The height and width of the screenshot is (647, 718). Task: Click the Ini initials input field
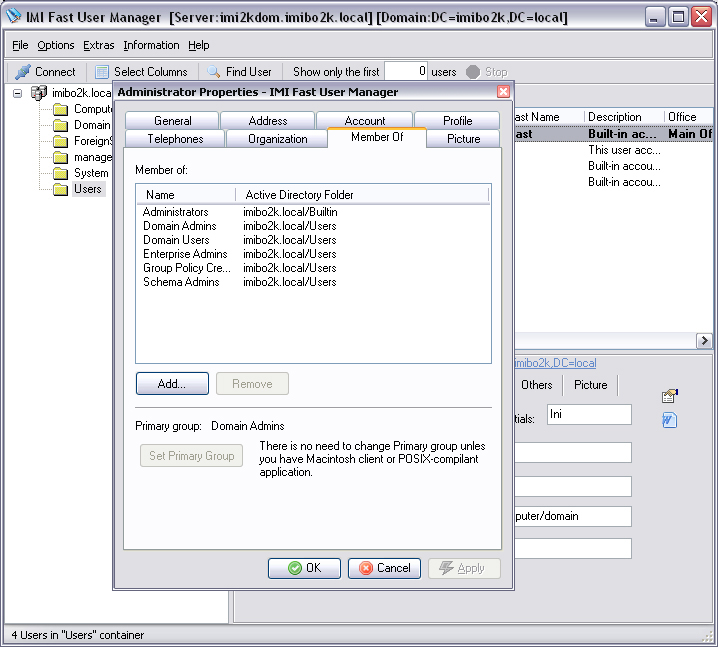point(589,414)
